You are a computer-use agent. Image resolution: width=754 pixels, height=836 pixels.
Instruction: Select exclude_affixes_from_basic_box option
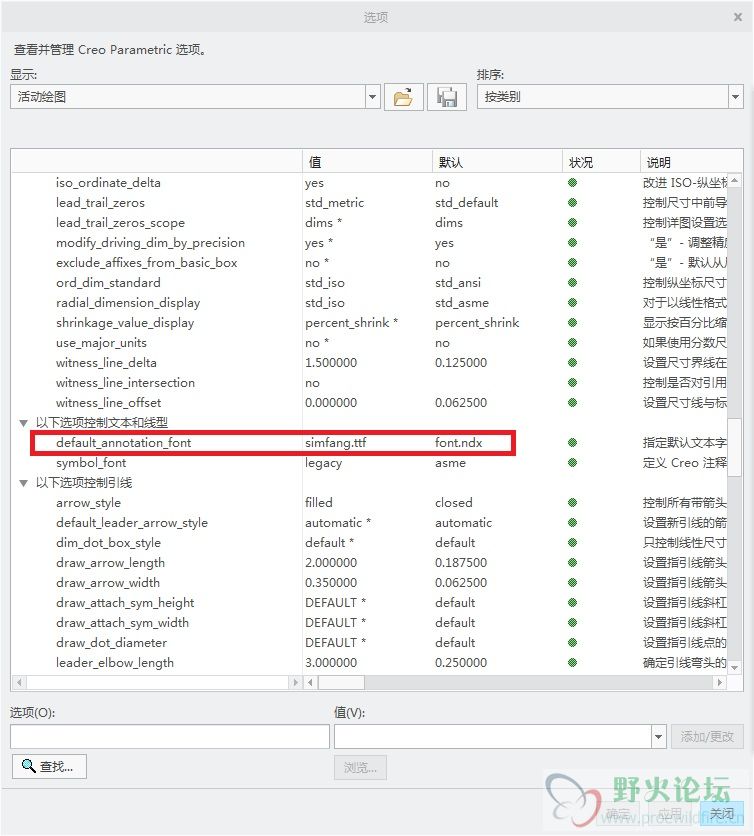click(147, 263)
